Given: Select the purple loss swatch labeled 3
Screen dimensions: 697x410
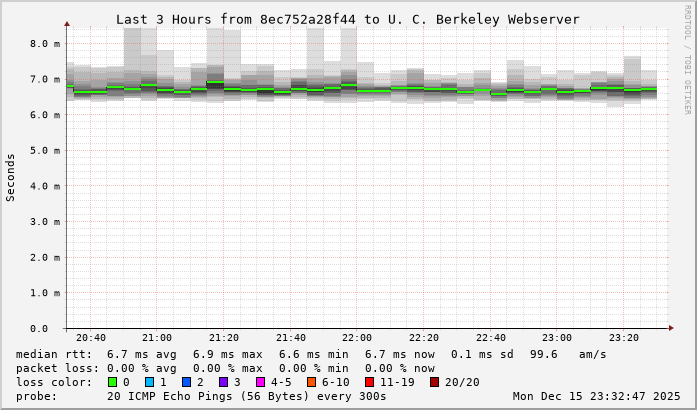Looking at the screenshot, I should pyautogui.click(x=223, y=382).
